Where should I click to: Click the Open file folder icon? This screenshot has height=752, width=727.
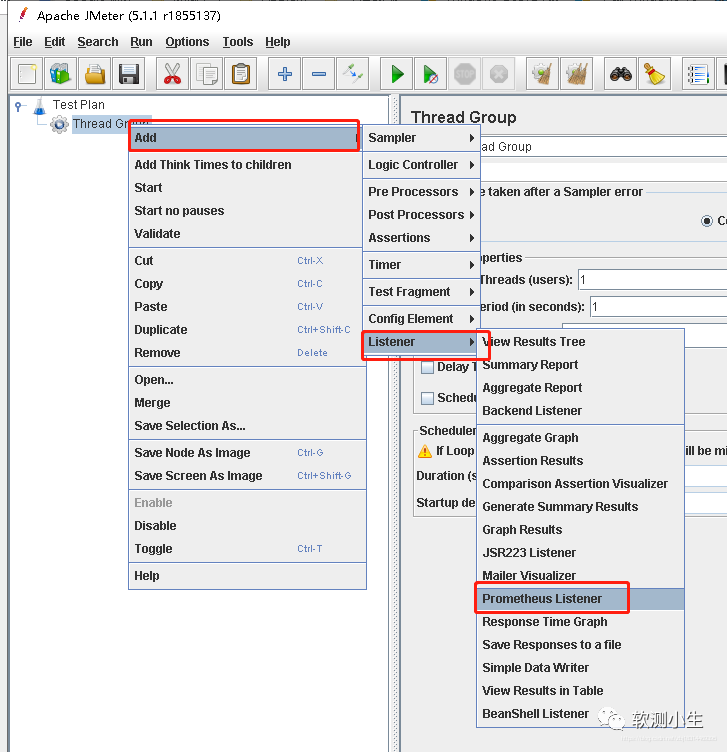(94, 74)
